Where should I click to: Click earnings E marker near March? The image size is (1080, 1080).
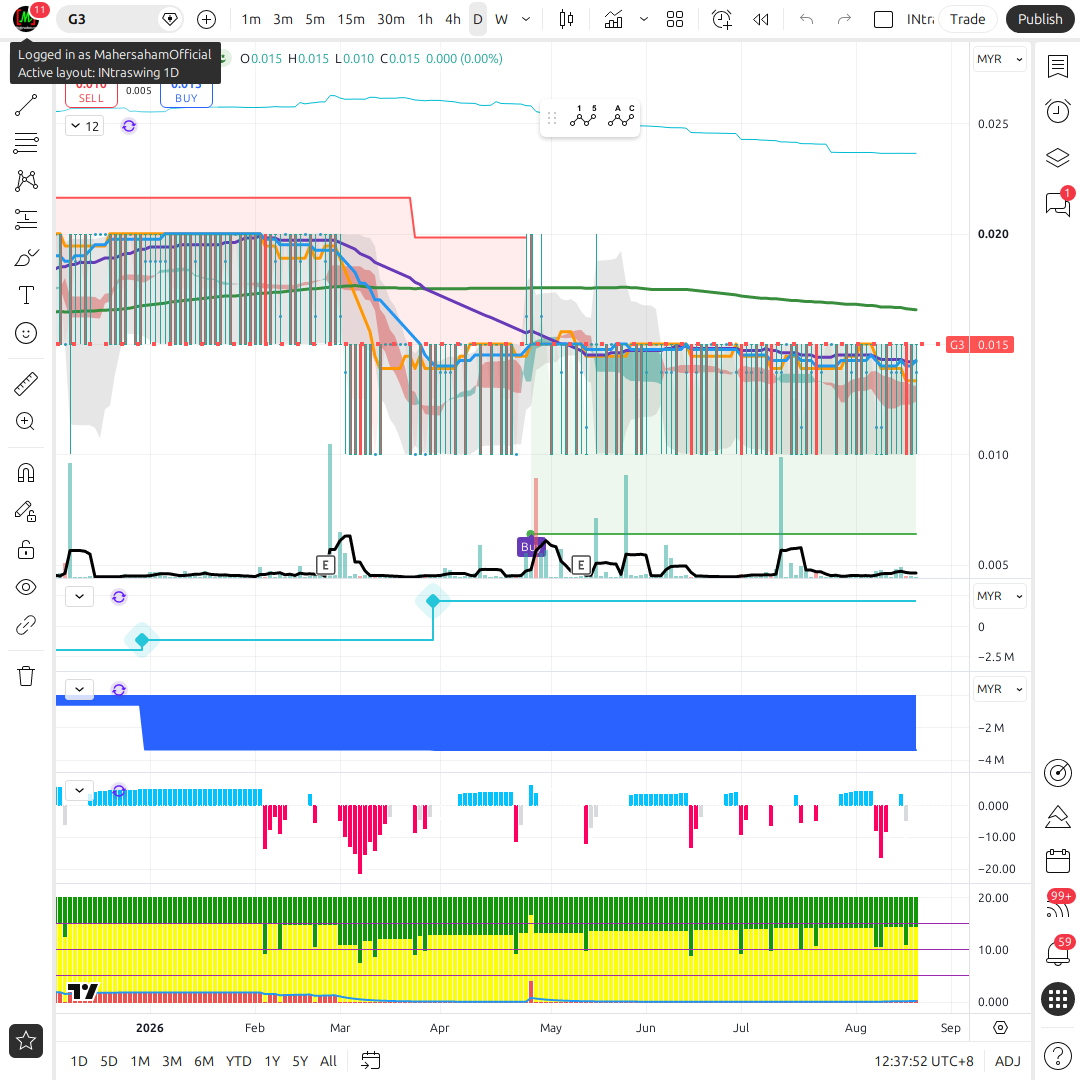point(325,565)
